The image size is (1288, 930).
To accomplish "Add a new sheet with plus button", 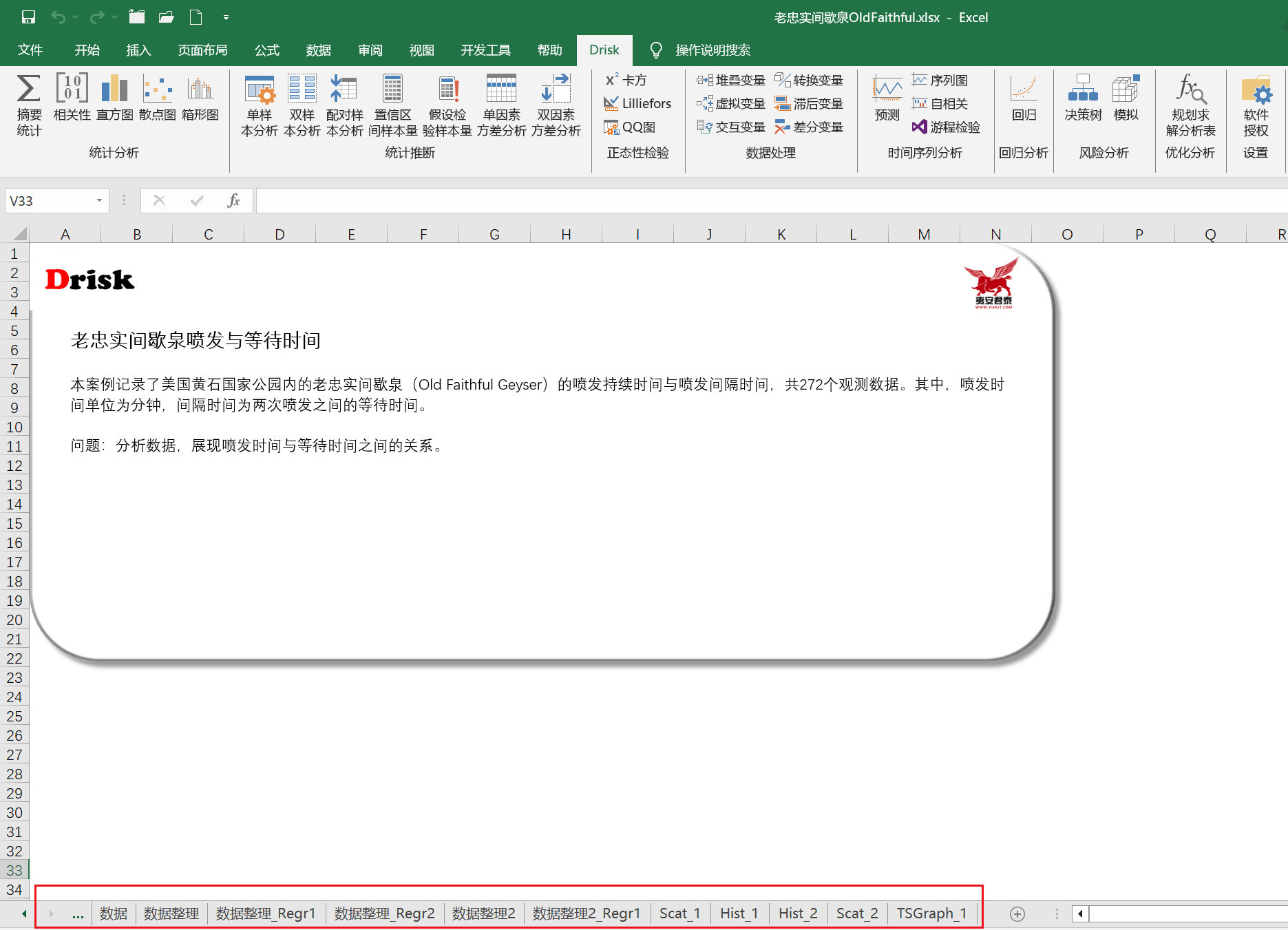I will coord(1017,914).
